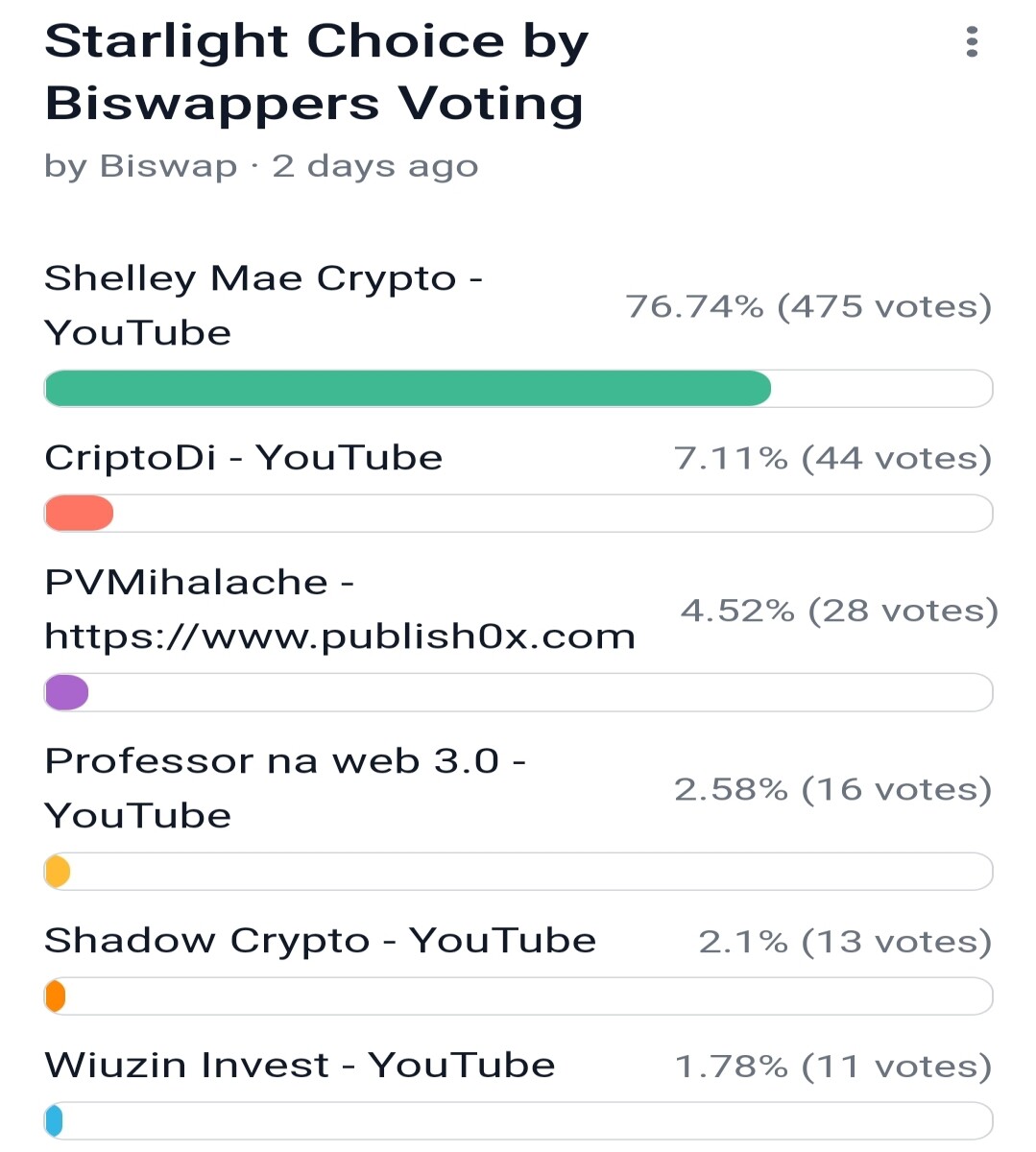
Task: Click the 7.11% (44 votes) result
Action: pos(833,458)
